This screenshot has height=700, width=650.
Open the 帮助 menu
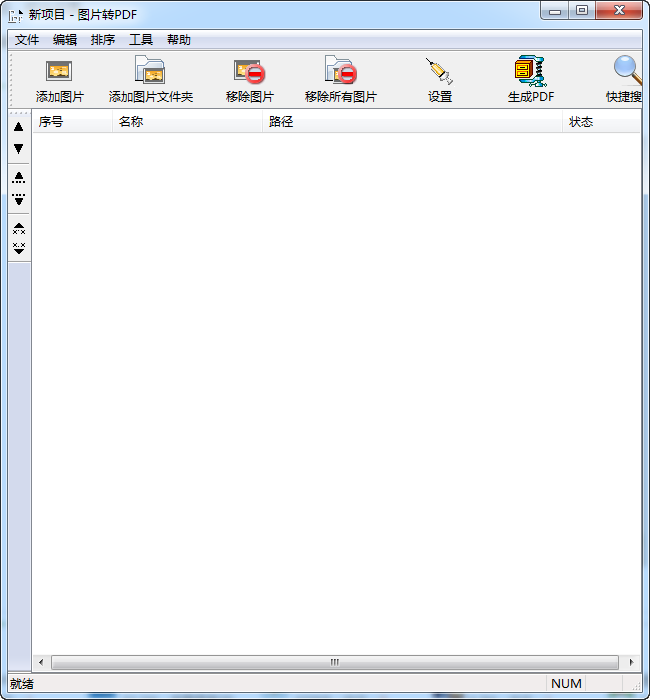[x=179, y=40]
